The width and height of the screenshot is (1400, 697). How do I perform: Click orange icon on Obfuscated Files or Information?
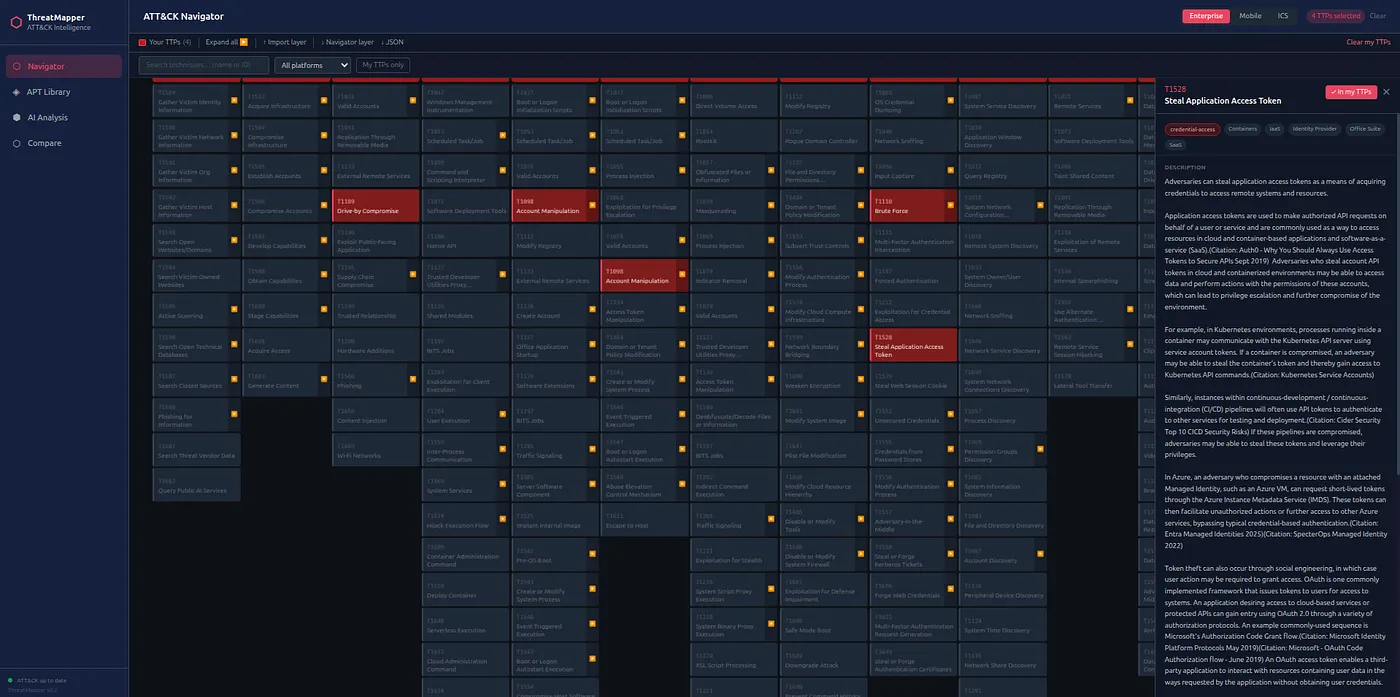click(x=769, y=171)
